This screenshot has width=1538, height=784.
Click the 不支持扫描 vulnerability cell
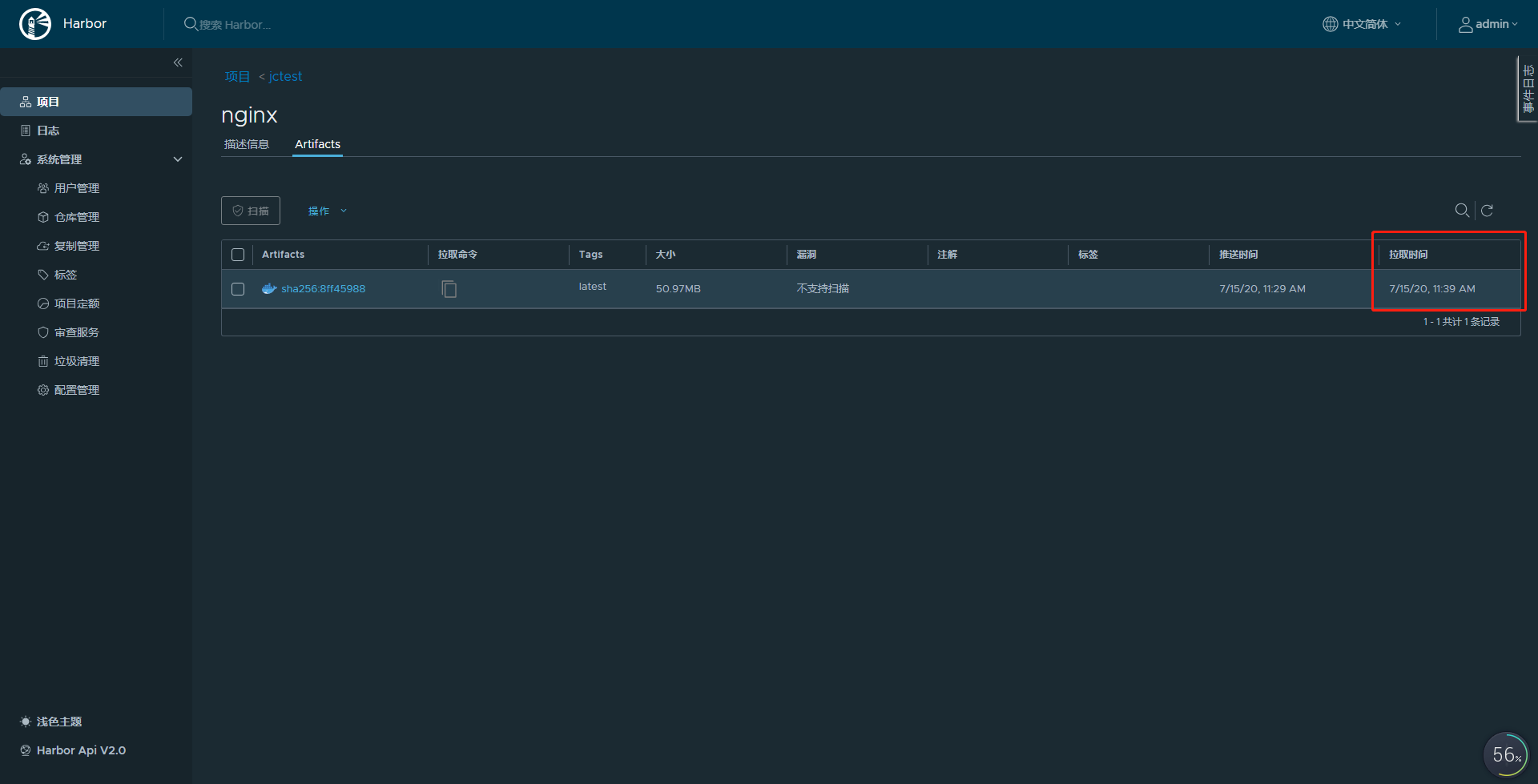[x=823, y=289]
